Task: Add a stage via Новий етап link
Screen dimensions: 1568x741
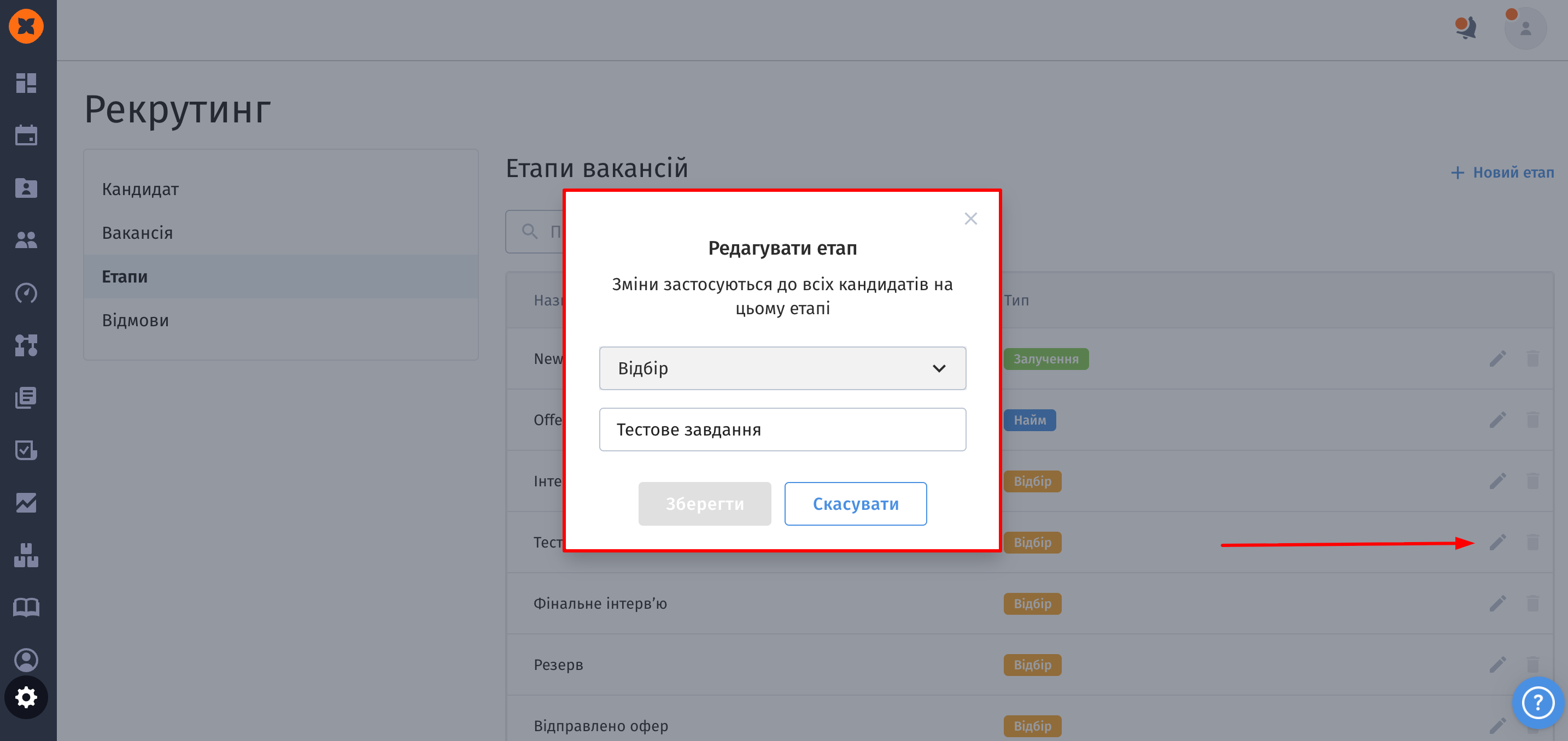Action: (x=1502, y=173)
